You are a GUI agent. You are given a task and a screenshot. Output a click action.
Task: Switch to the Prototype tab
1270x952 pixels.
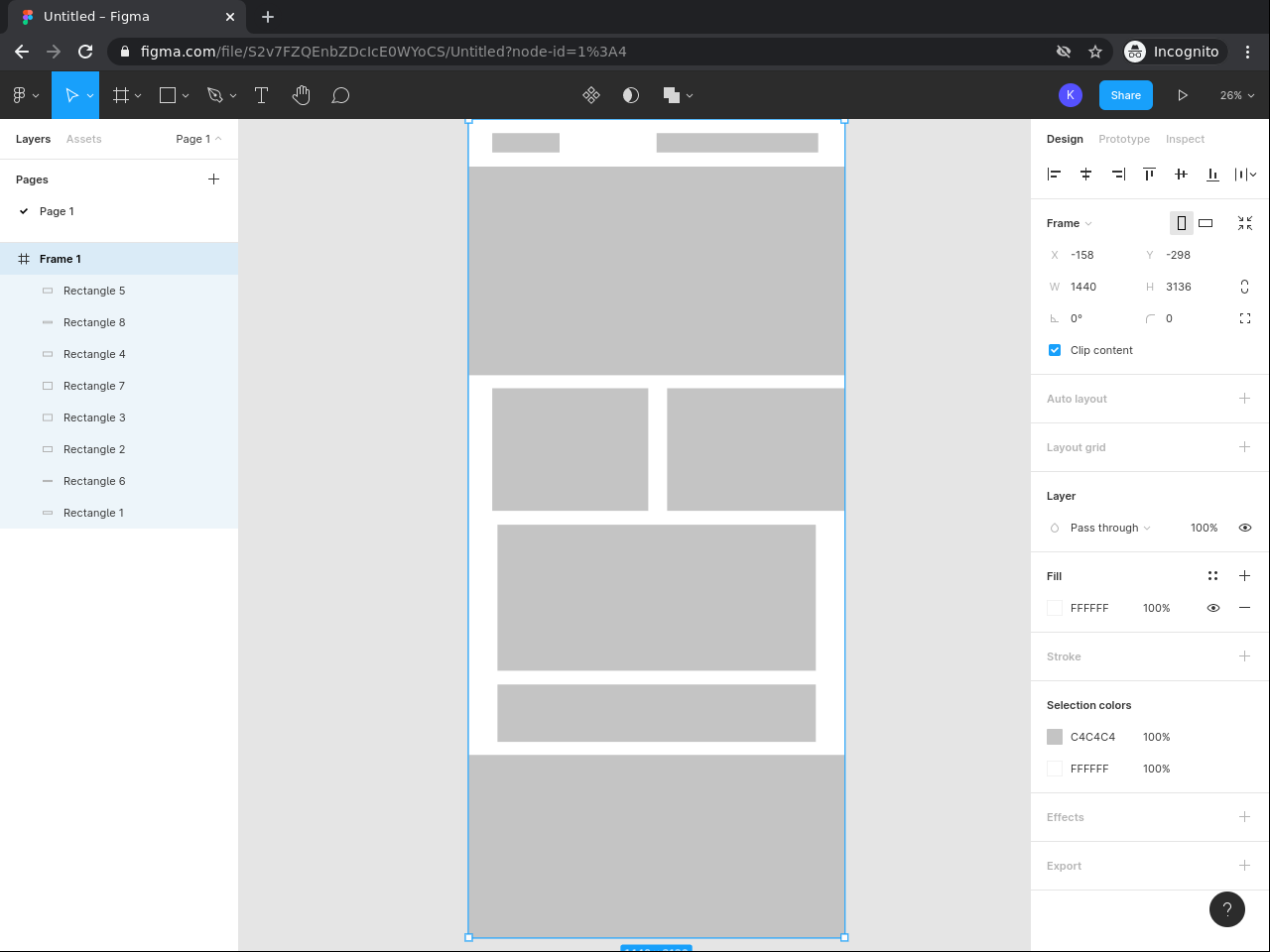coord(1123,139)
